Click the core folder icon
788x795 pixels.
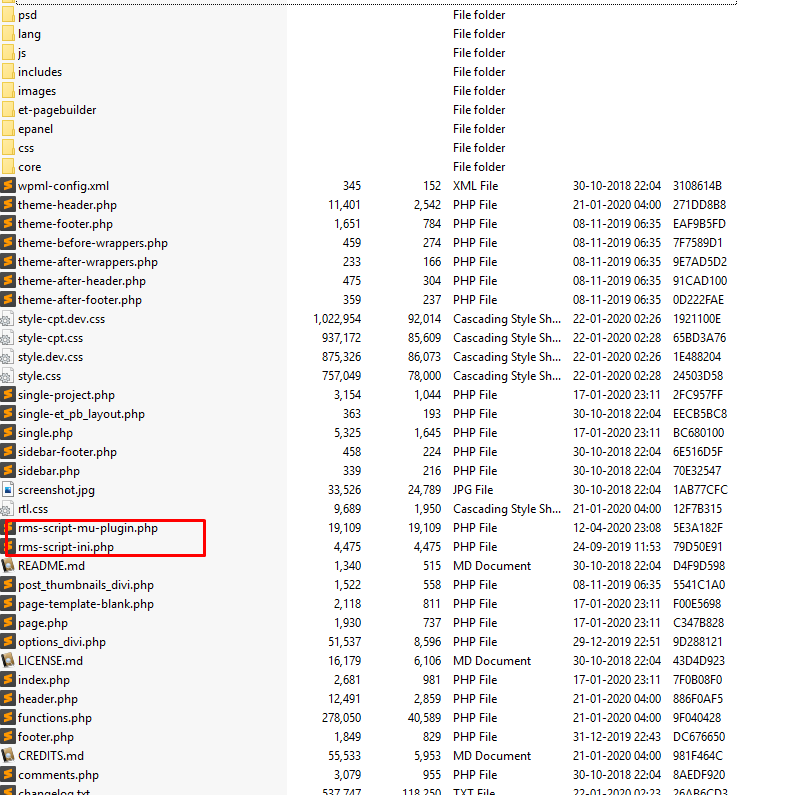click(8, 167)
